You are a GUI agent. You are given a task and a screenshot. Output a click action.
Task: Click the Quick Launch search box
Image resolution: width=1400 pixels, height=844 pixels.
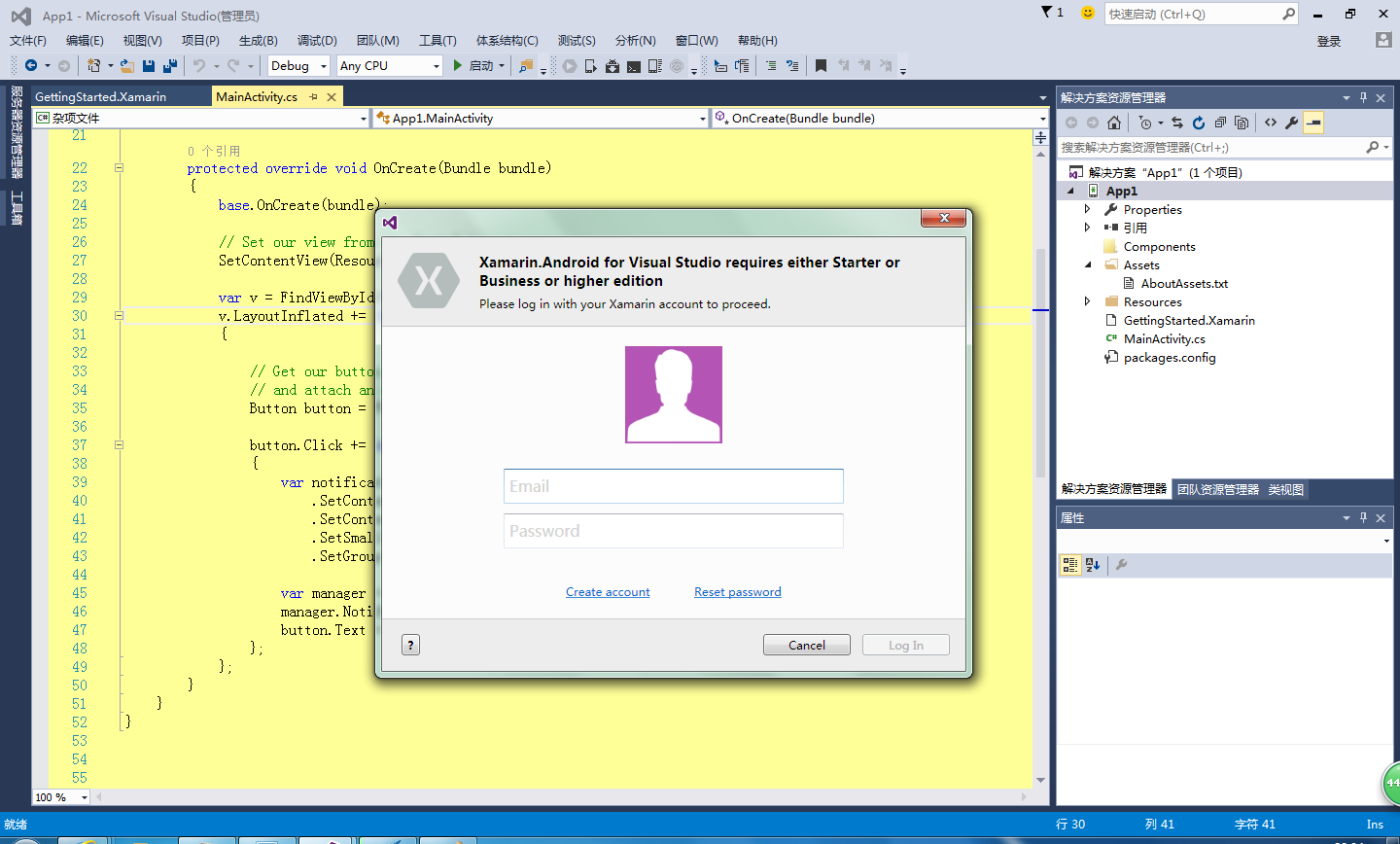(1202, 14)
